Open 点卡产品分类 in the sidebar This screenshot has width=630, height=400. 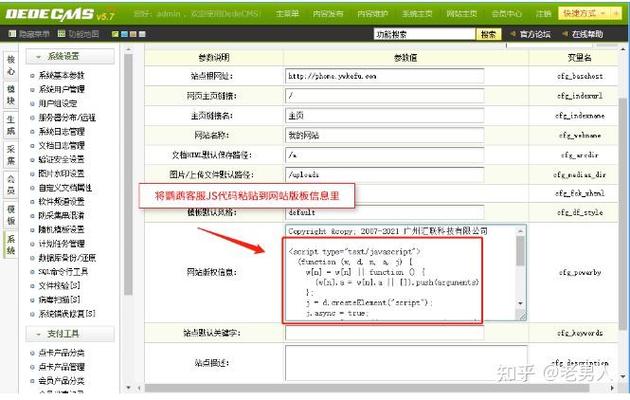(x=61, y=353)
